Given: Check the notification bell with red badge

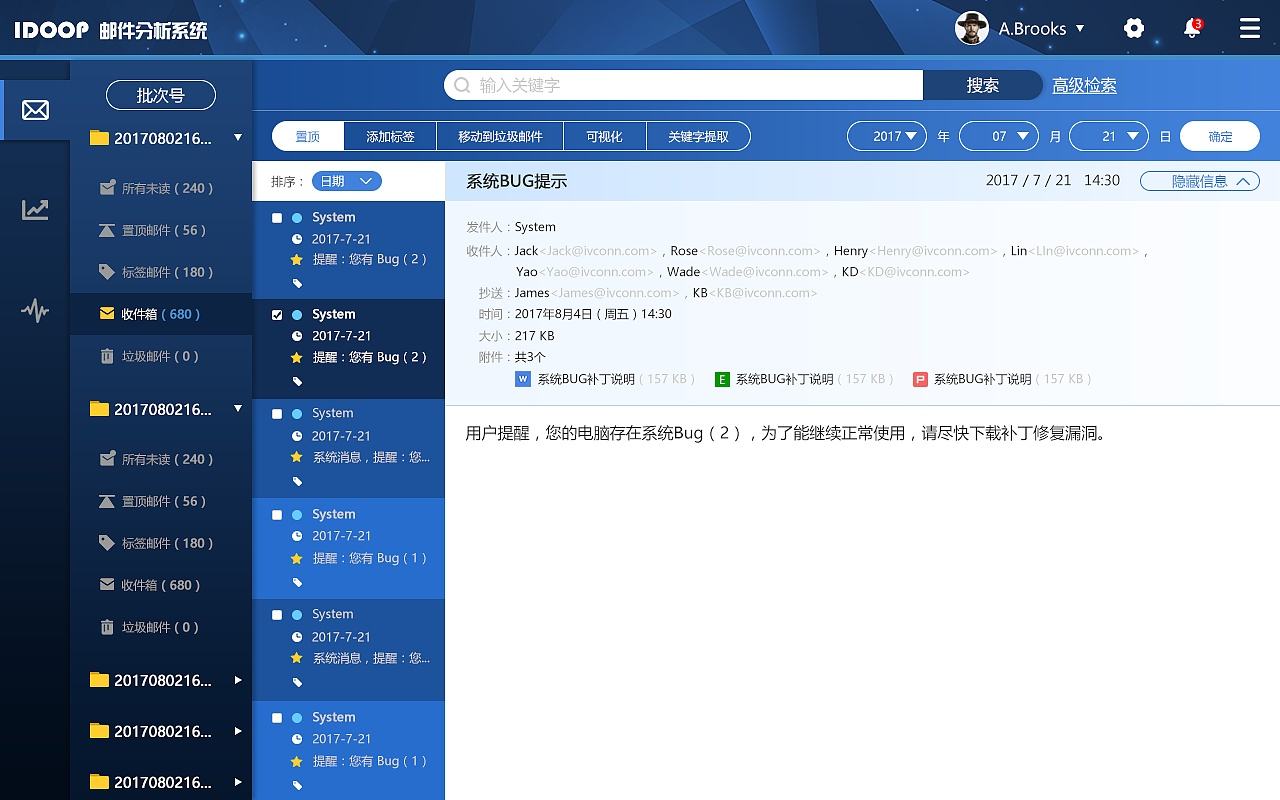Looking at the screenshot, I should click(1192, 28).
